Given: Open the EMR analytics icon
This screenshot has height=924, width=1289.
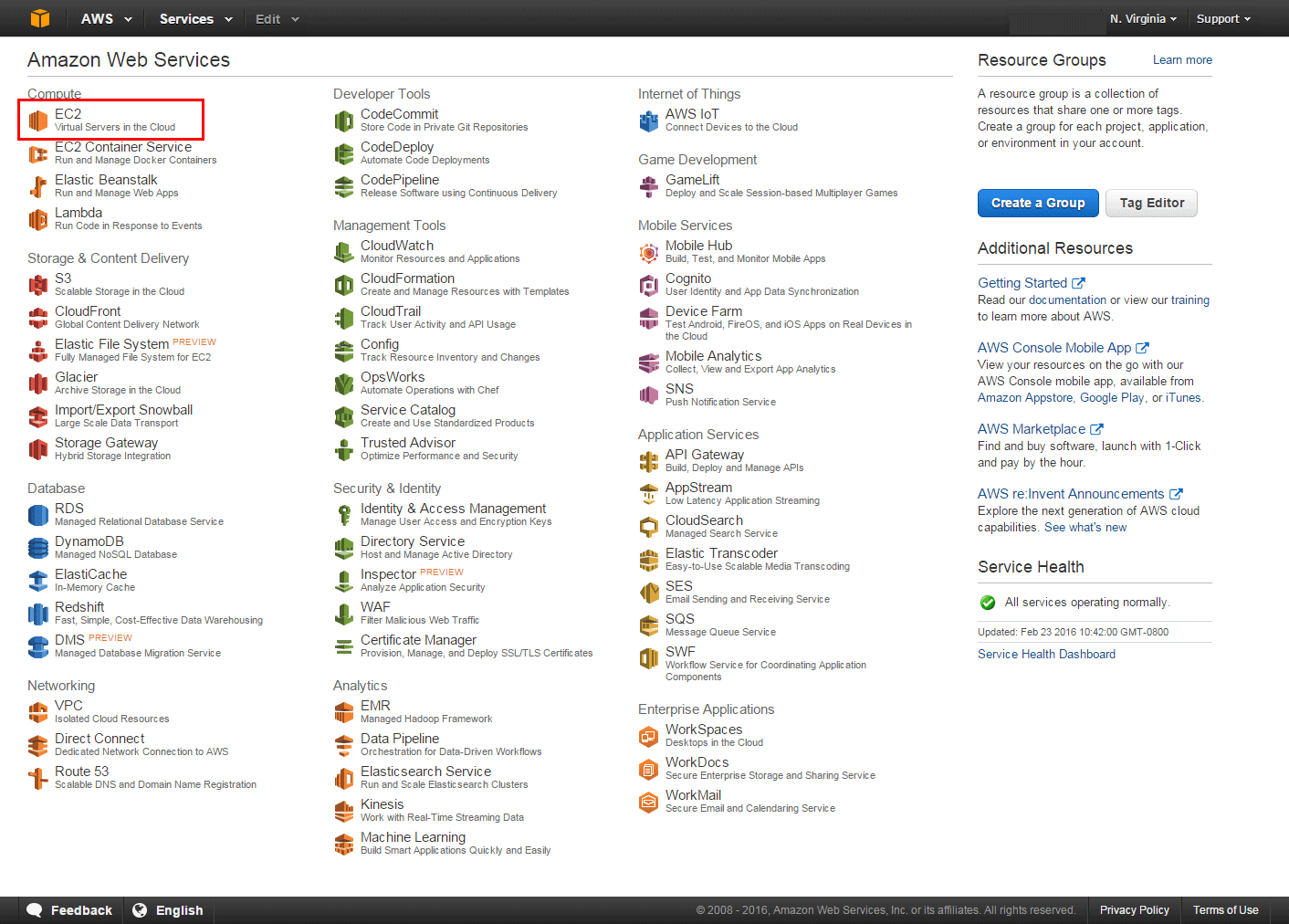Looking at the screenshot, I should point(344,712).
